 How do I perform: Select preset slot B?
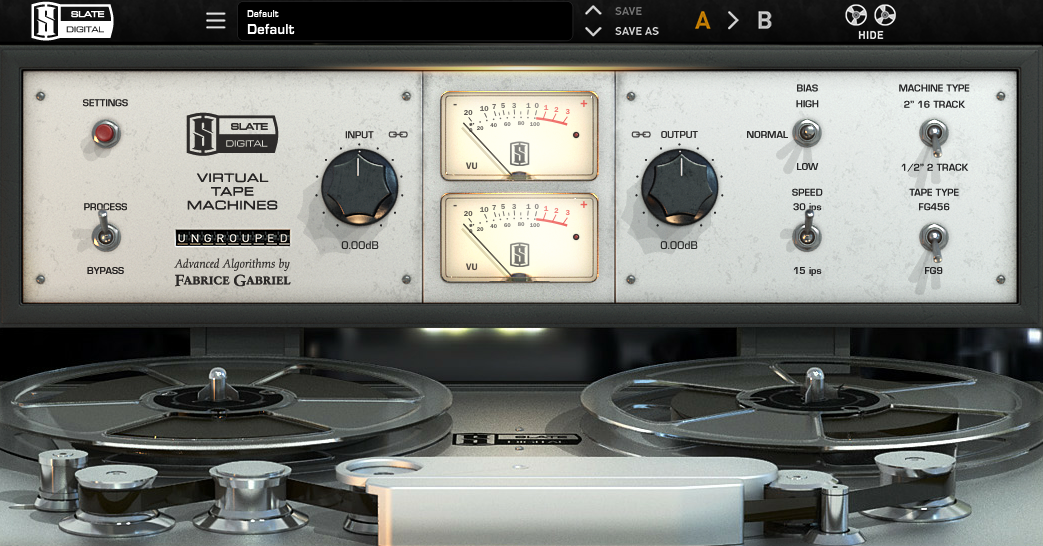click(764, 21)
